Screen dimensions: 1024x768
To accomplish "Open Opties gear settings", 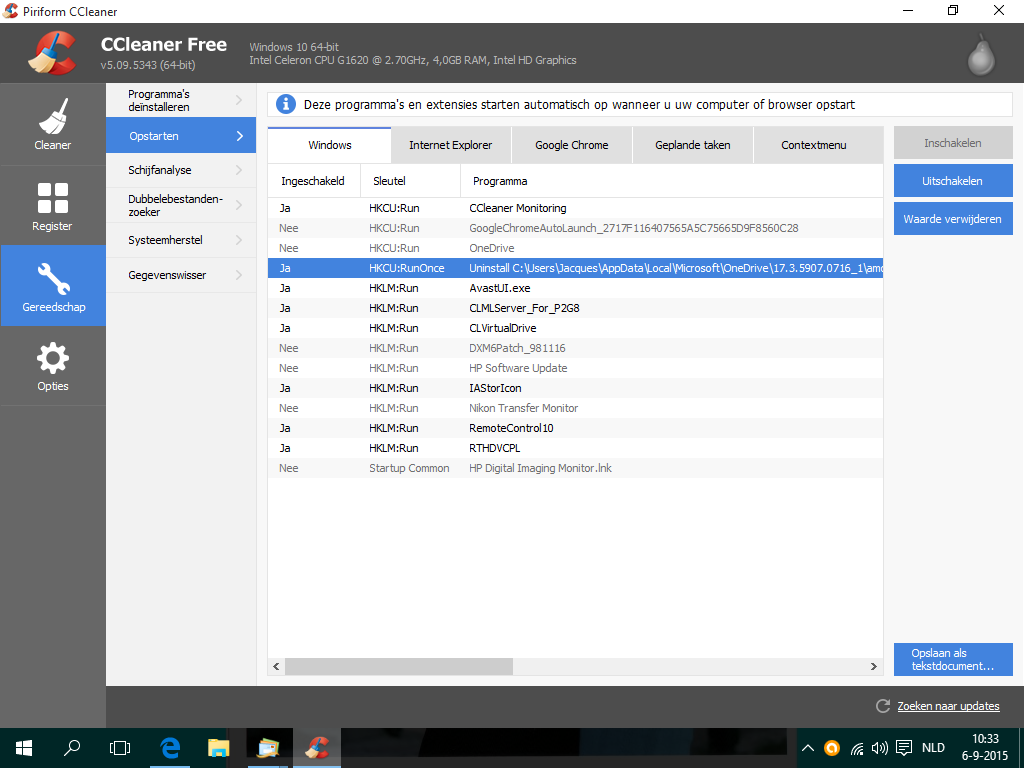I will pyautogui.click(x=53, y=365).
